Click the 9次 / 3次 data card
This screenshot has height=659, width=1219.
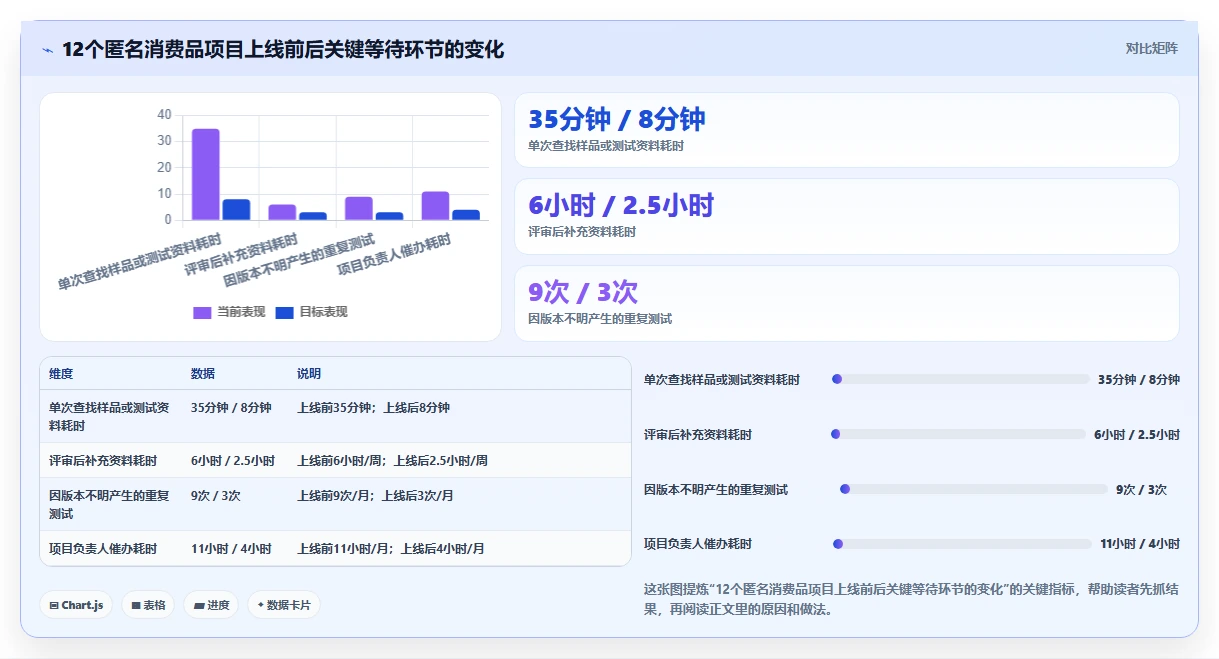[846, 303]
